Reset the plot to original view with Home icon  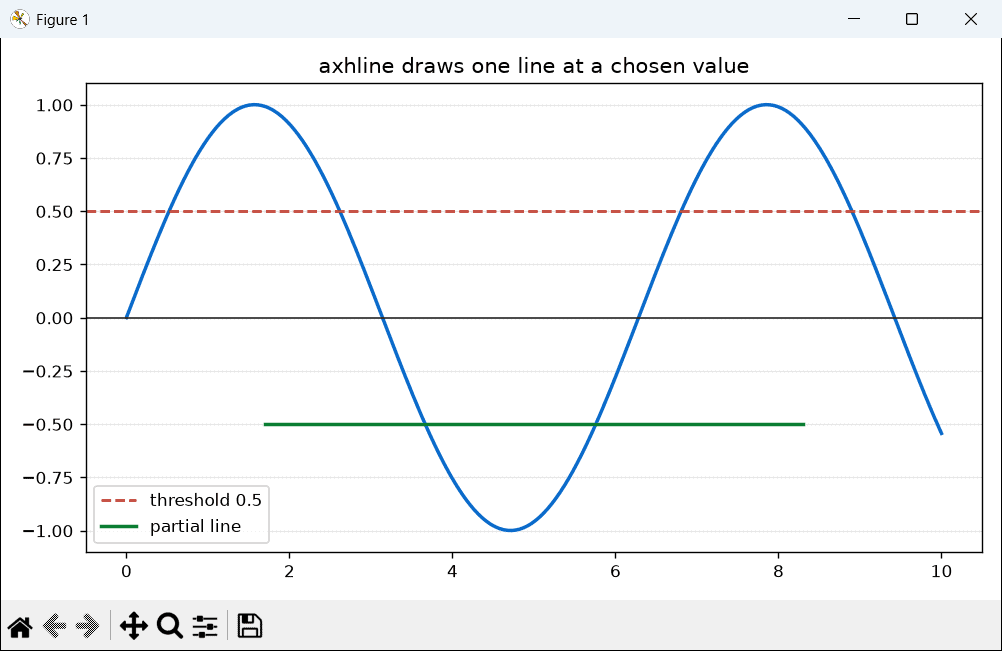click(20, 626)
